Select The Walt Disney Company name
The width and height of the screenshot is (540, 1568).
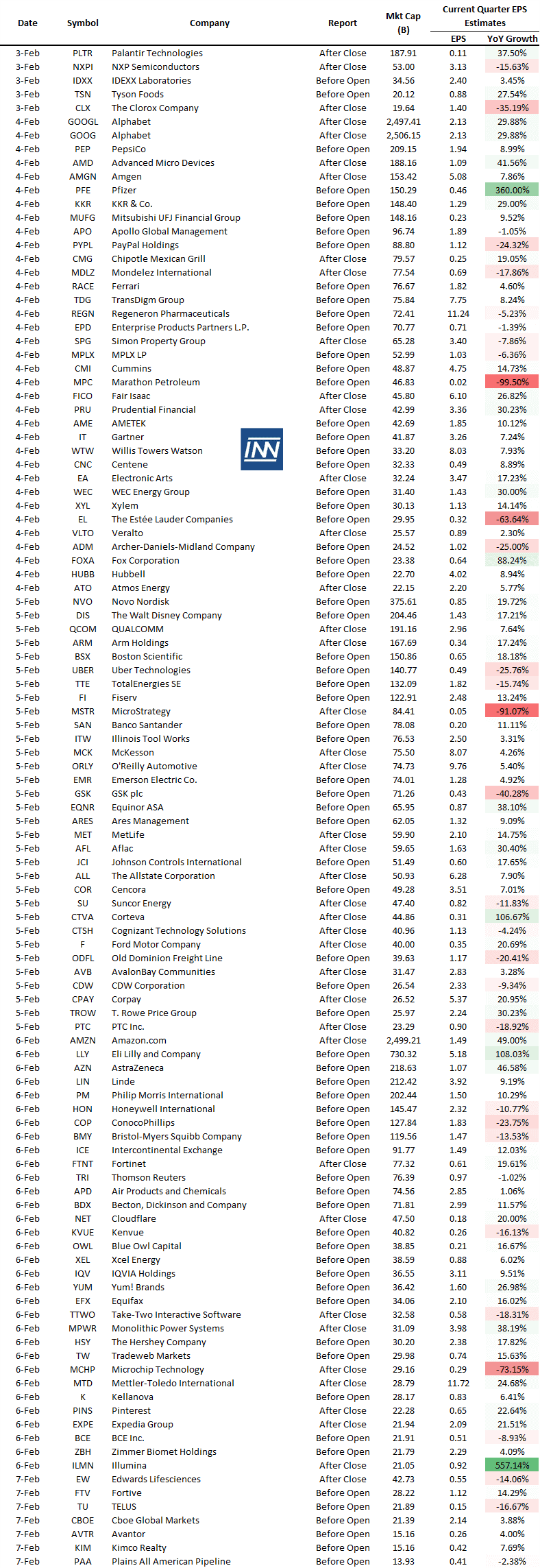click(167, 615)
